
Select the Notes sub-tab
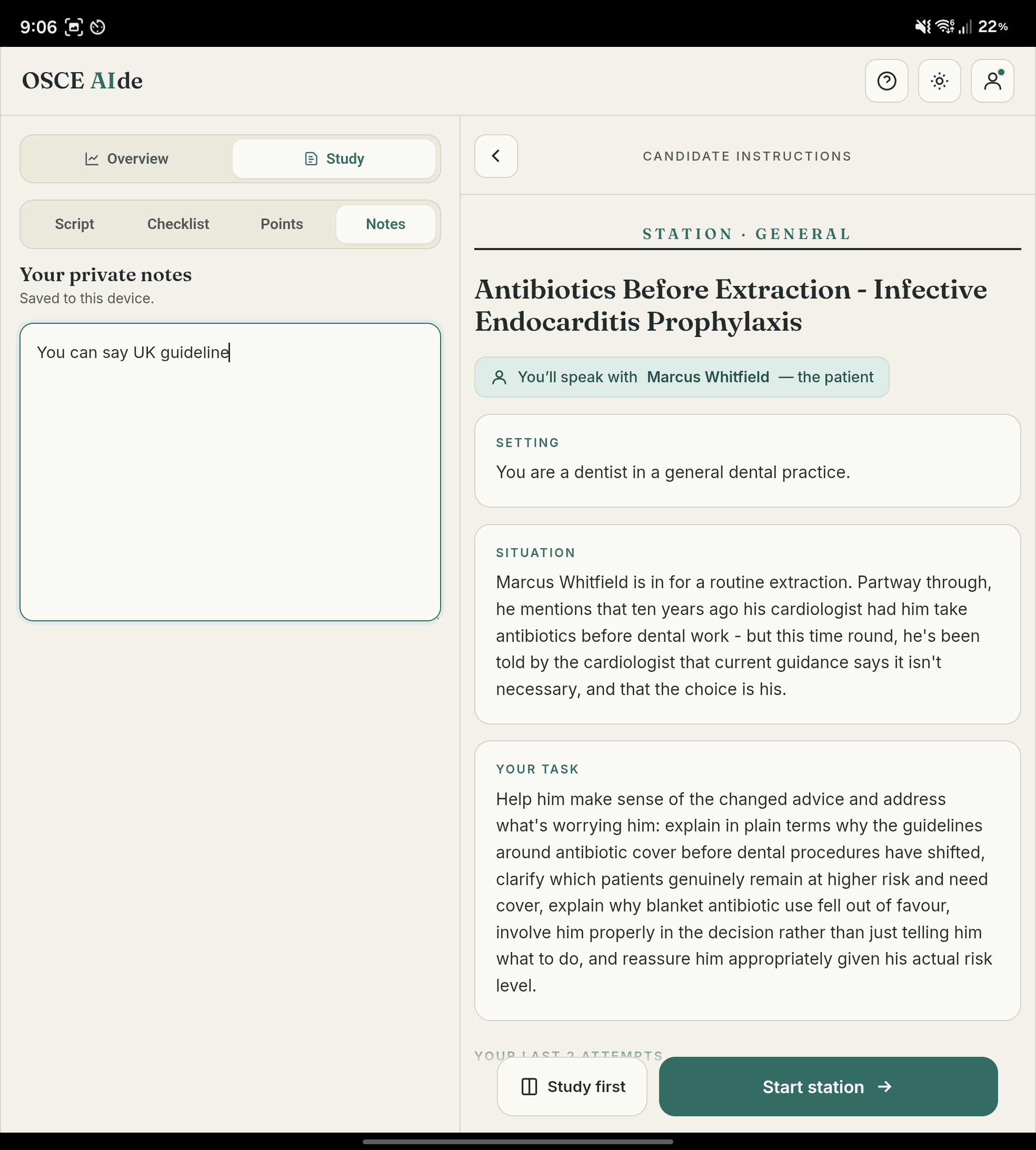click(385, 224)
